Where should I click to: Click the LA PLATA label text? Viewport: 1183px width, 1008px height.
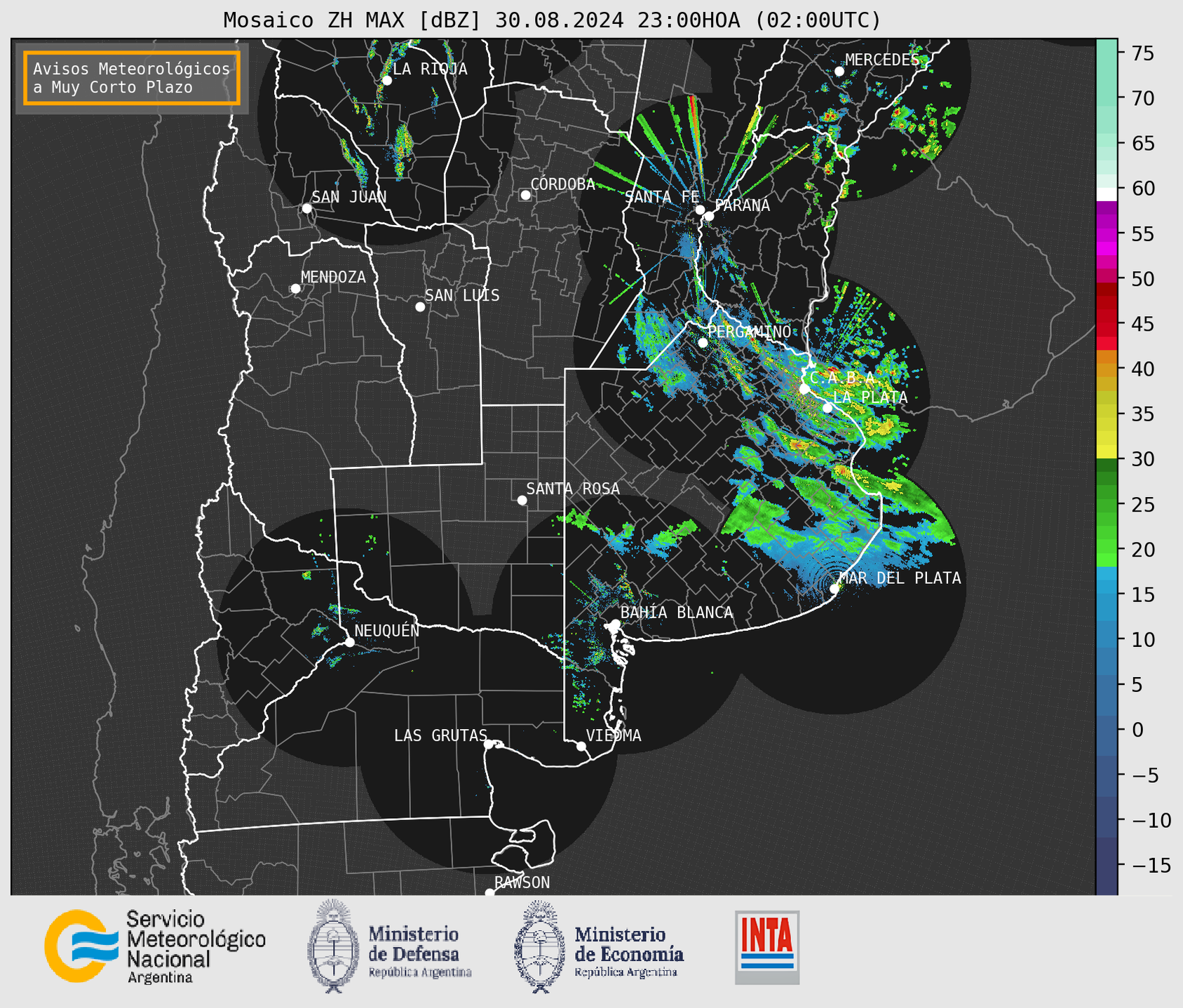pyautogui.click(x=870, y=397)
